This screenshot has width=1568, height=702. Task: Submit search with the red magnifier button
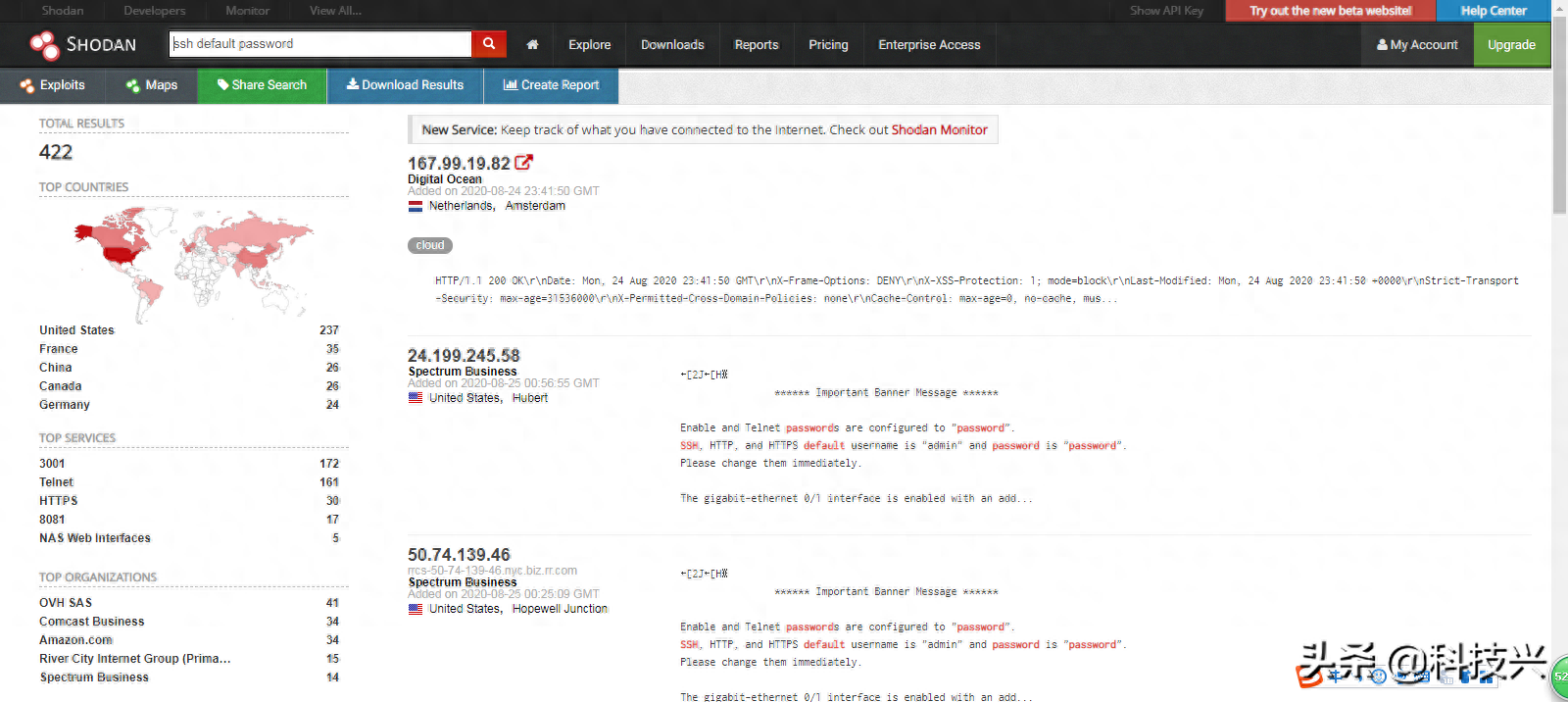[x=488, y=44]
